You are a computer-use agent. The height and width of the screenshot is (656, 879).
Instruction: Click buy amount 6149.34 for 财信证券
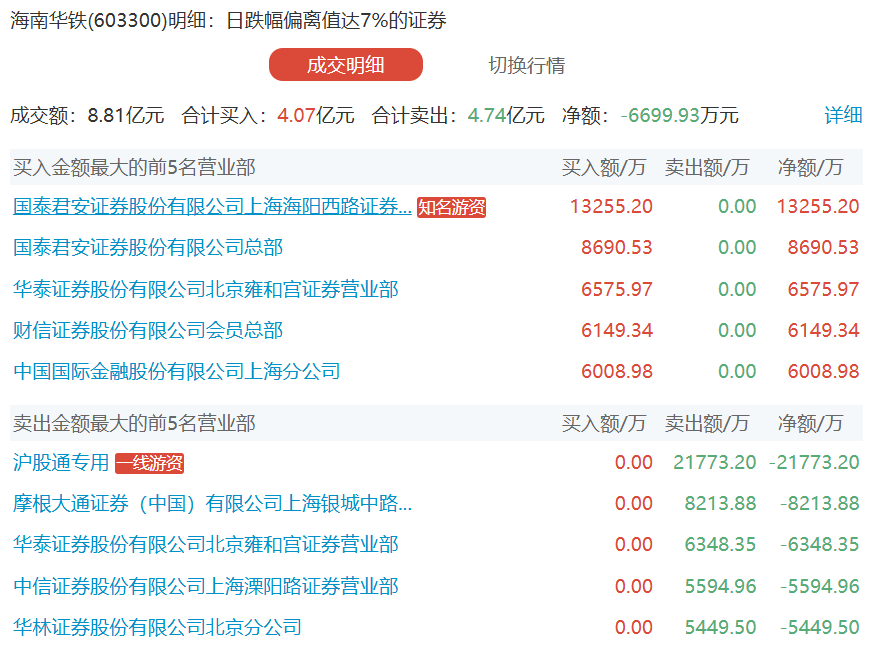(x=617, y=330)
